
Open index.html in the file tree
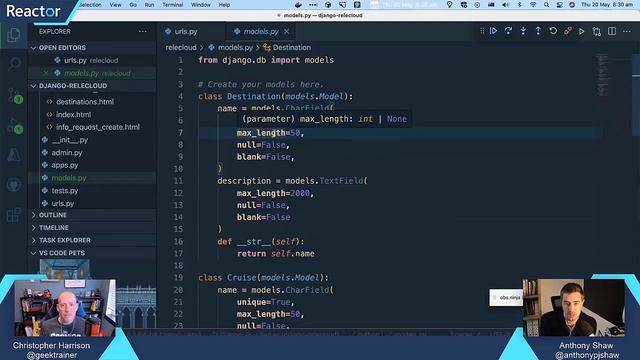click(x=92, y=115)
